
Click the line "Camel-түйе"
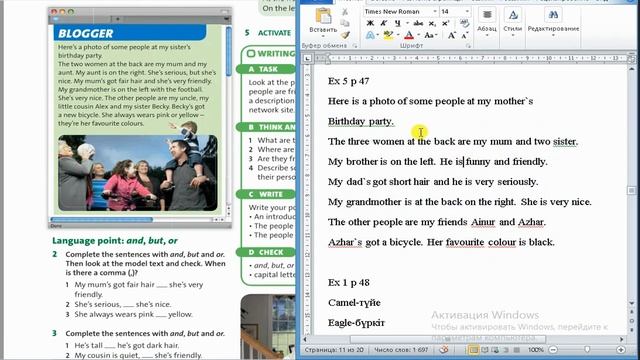click(354, 303)
